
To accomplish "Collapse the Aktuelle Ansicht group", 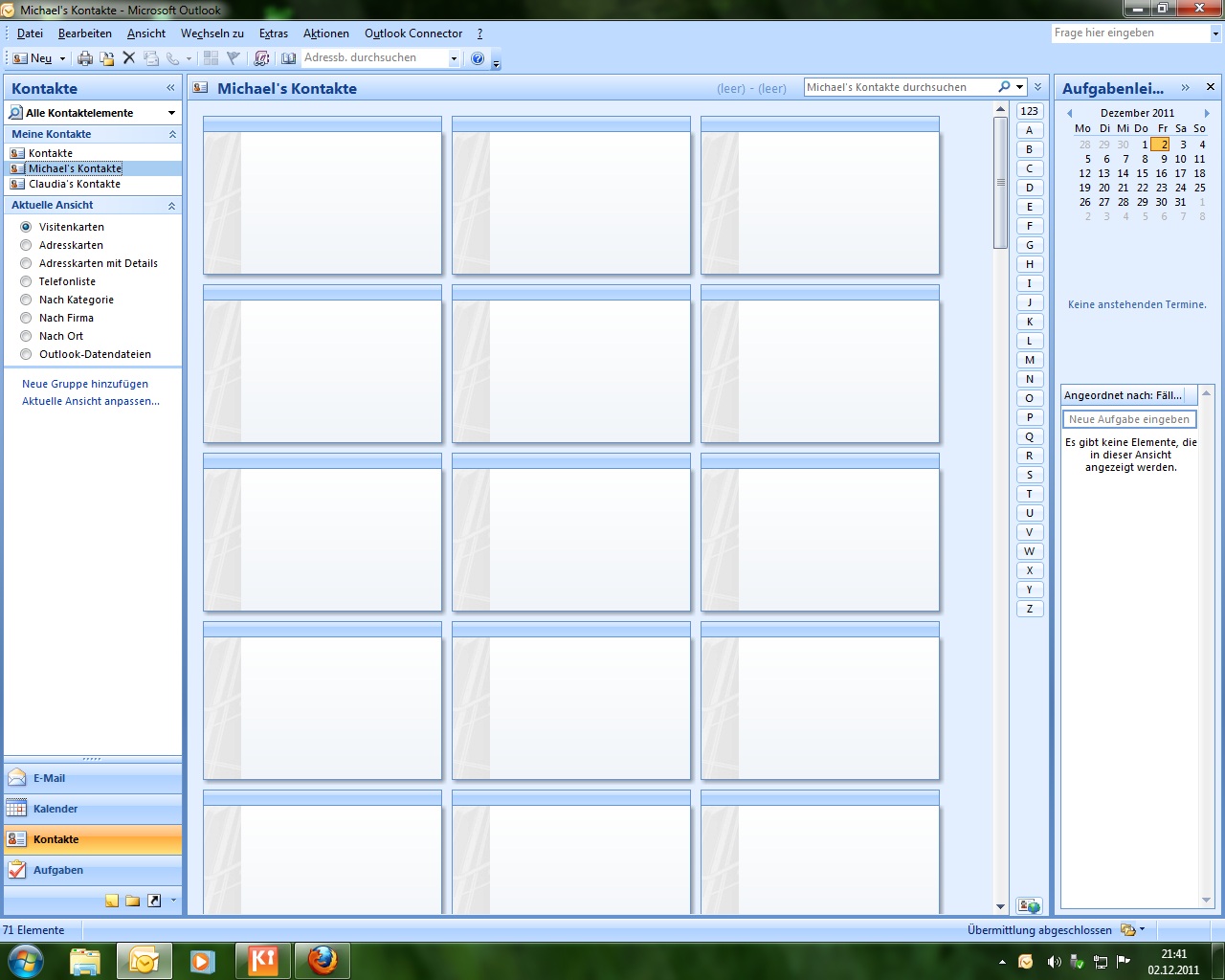I will coord(172,206).
